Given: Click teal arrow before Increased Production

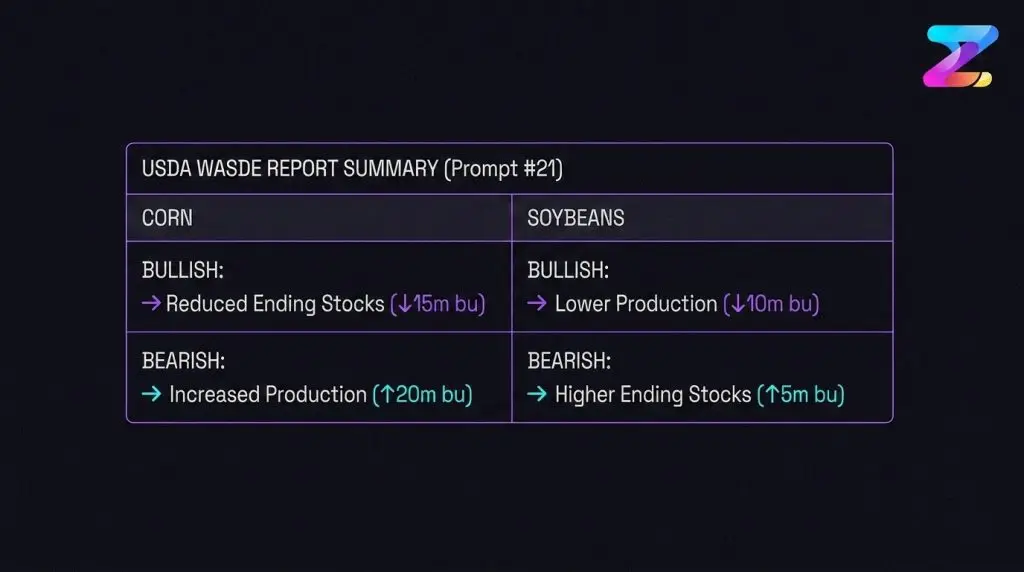Looking at the screenshot, I should tap(151, 394).
